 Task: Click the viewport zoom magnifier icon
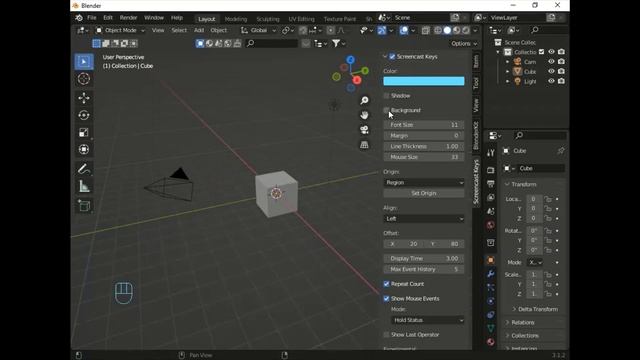(x=364, y=100)
